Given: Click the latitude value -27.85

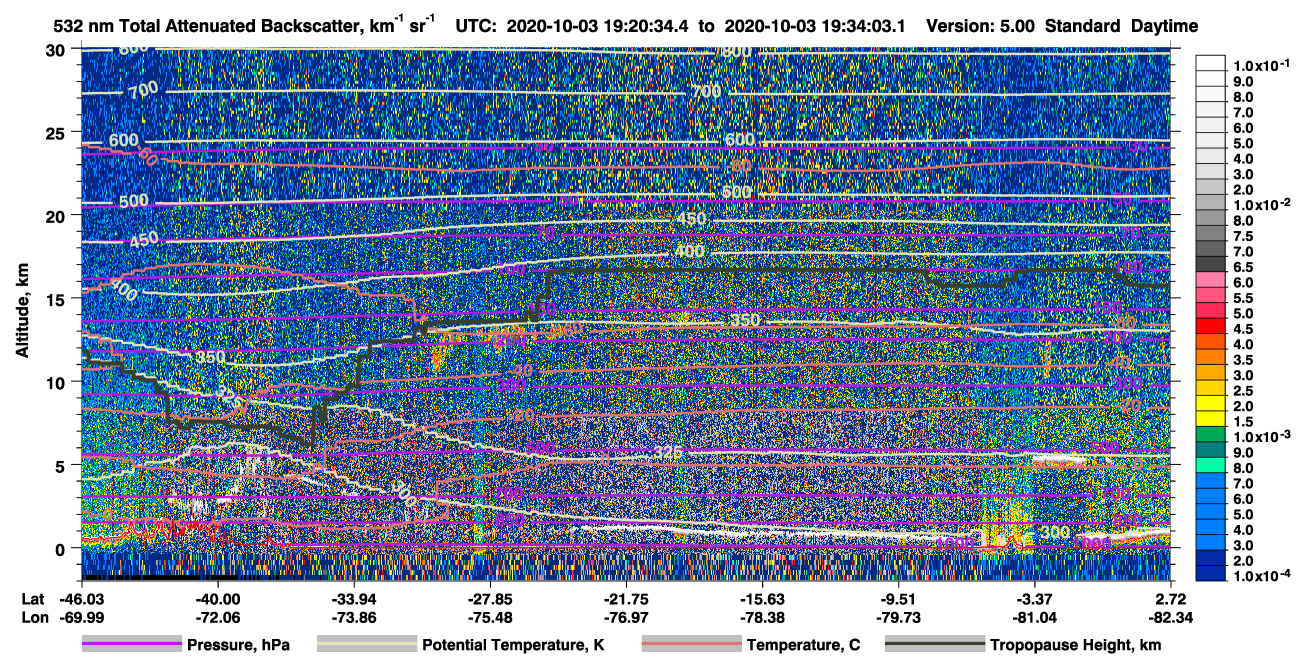Looking at the screenshot, I should pos(490,599).
